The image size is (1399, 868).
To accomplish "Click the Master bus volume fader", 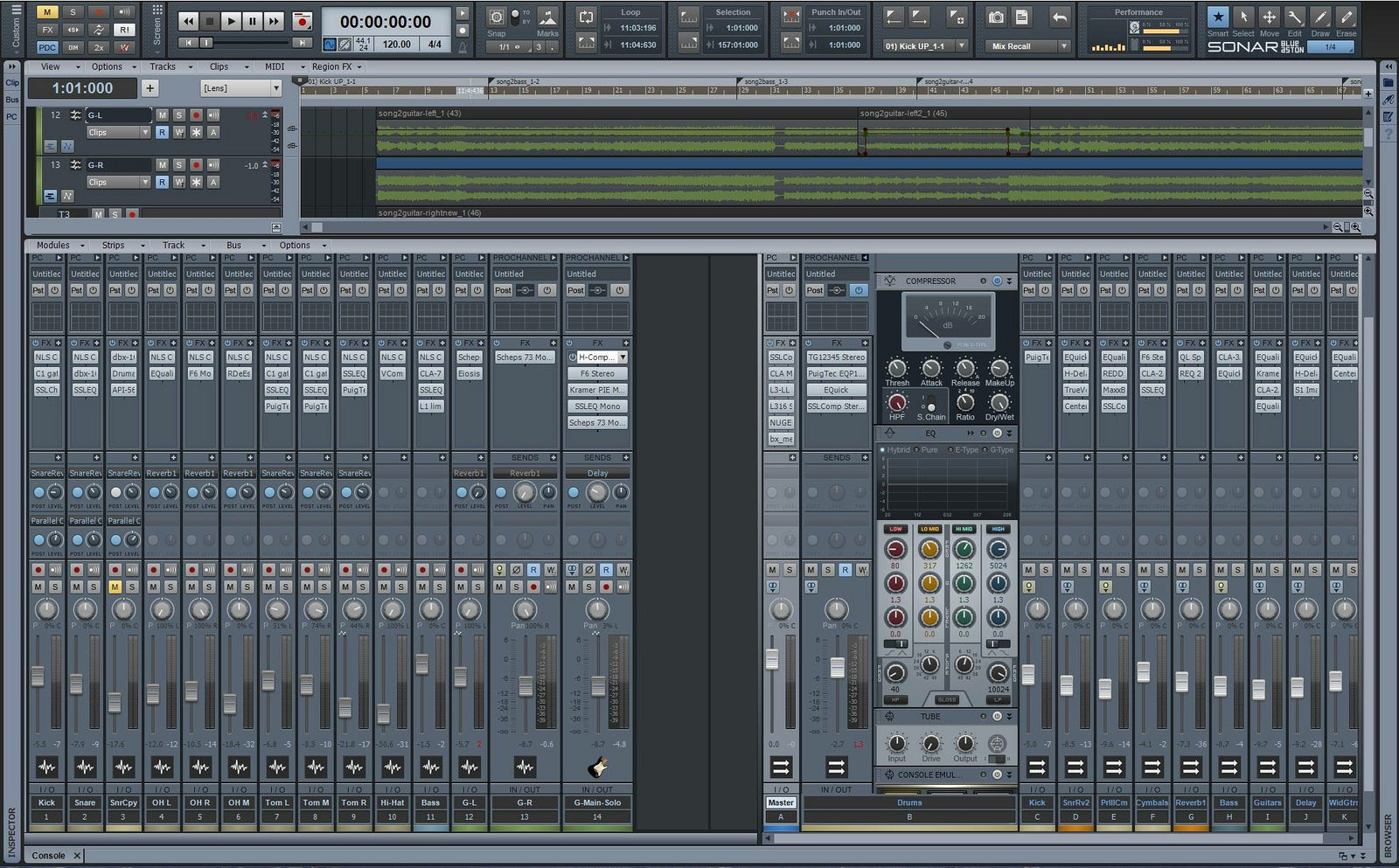I will (x=772, y=660).
